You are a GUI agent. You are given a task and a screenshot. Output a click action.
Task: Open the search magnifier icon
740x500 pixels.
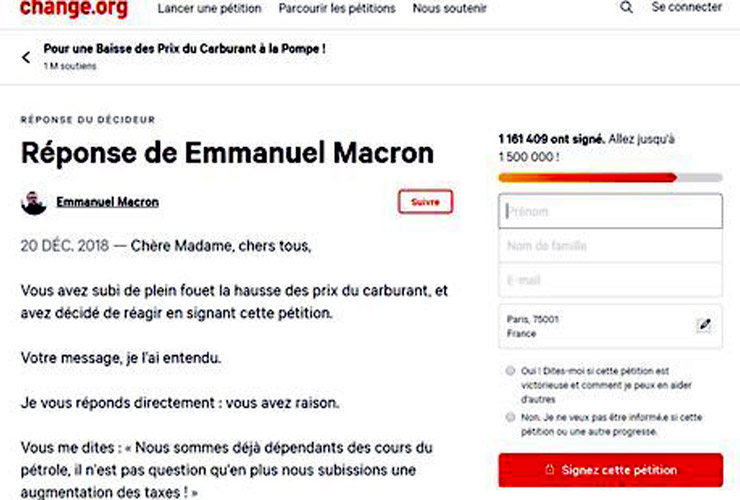[x=626, y=7]
